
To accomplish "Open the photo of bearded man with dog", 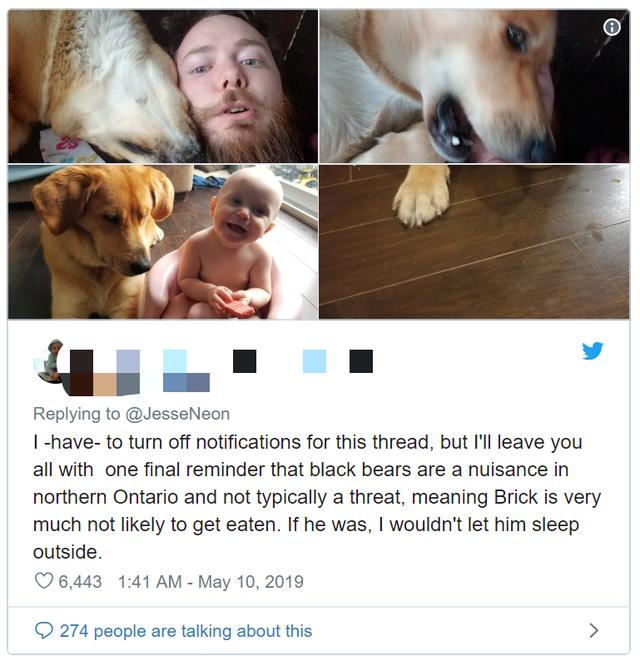I will tap(163, 86).
